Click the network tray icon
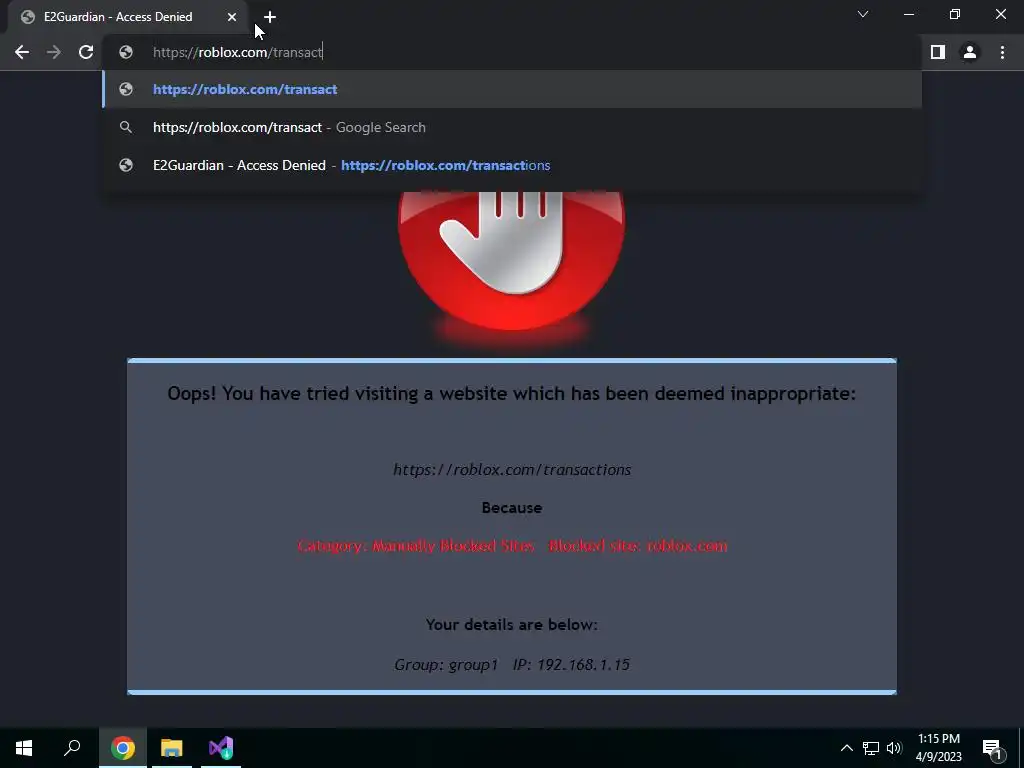 (871, 748)
